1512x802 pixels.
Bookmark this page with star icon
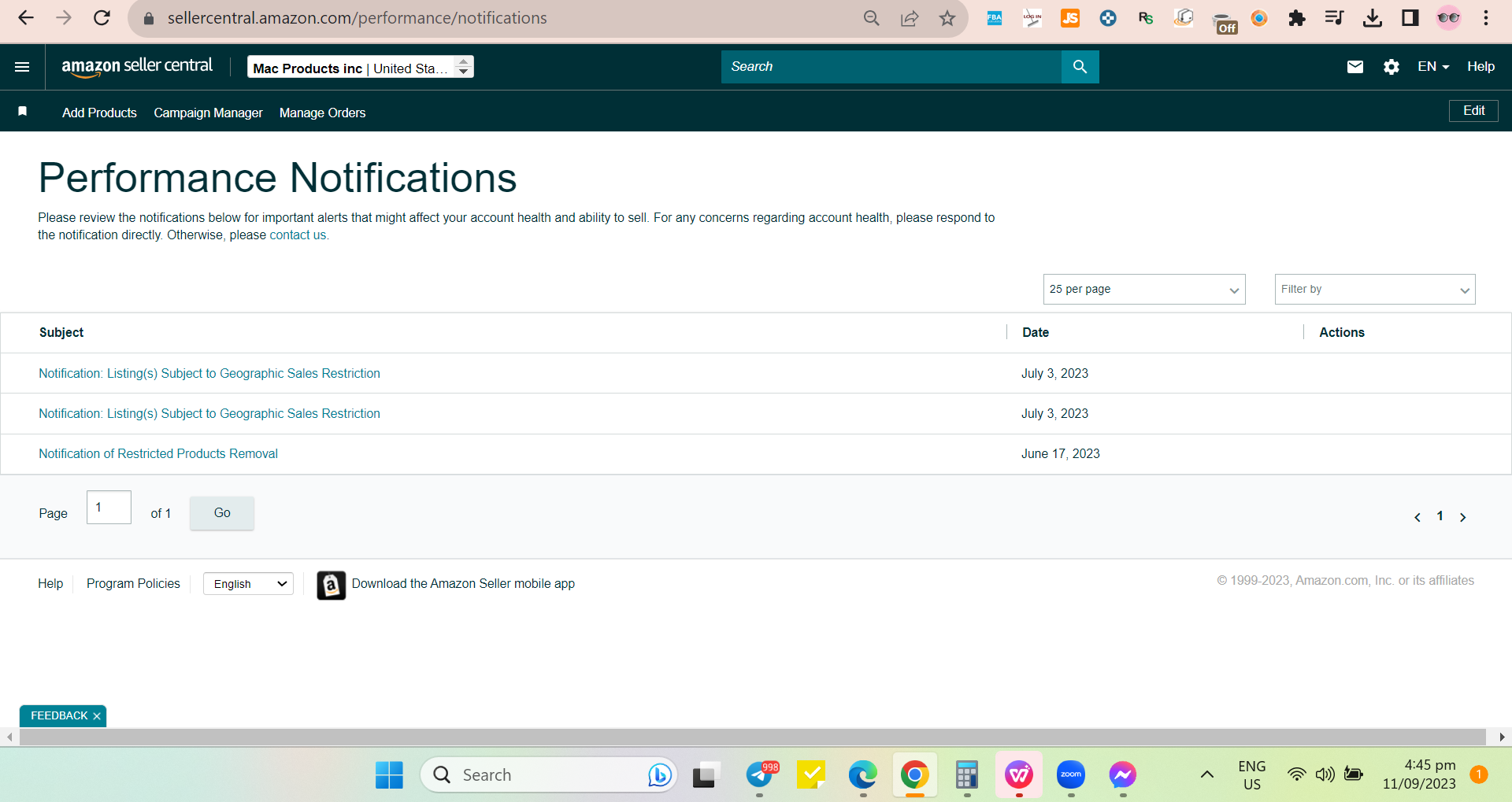(x=947, y=18)
